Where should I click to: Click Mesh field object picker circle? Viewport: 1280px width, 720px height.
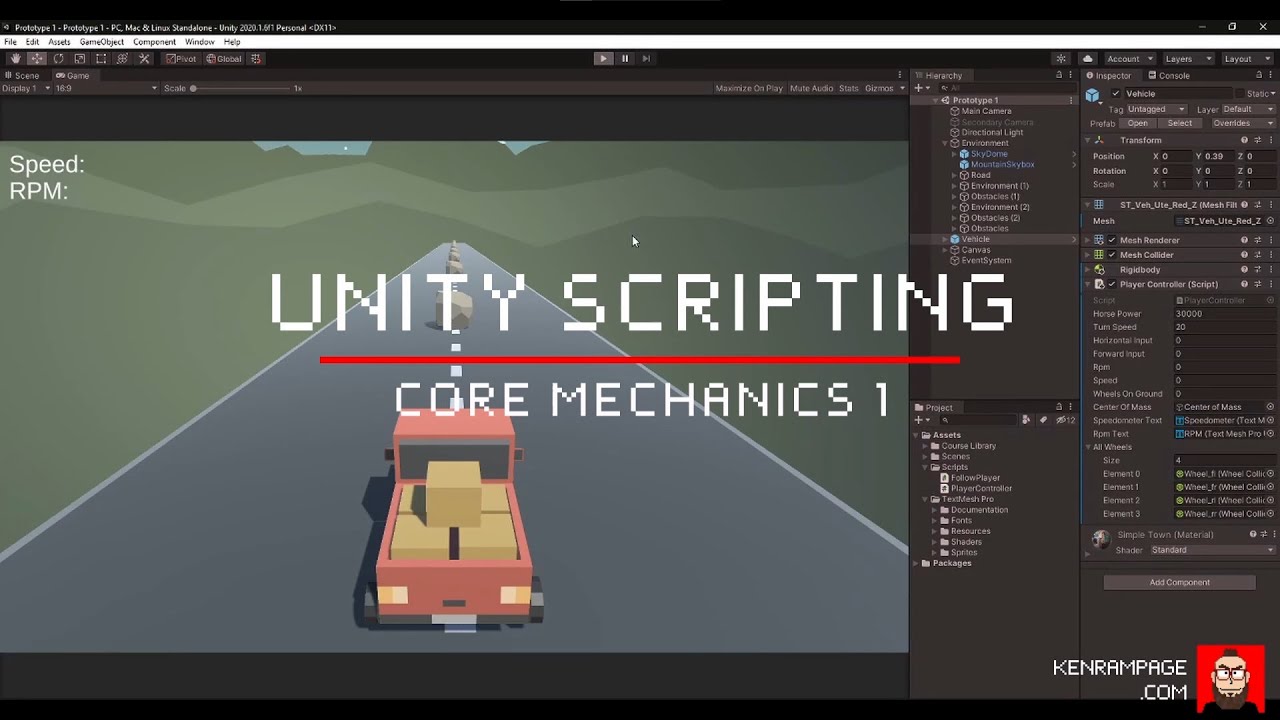coord(1270,221)
